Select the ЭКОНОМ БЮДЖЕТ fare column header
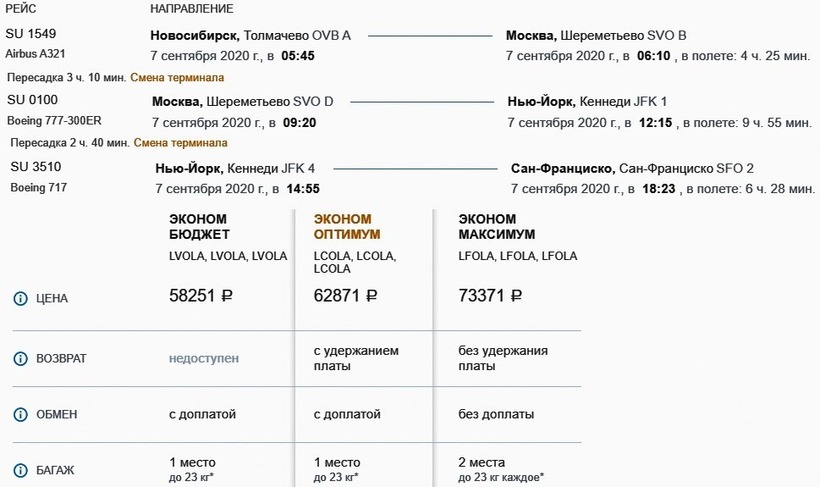This screenshot has height=487, width=820. 200,227
